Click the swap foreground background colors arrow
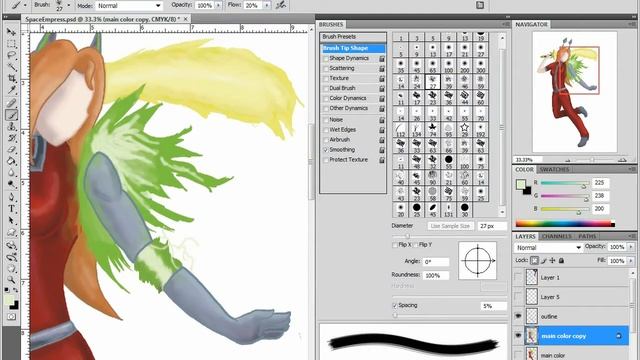The height and width of the screenshot is (360, 640). tap(16, 291)
